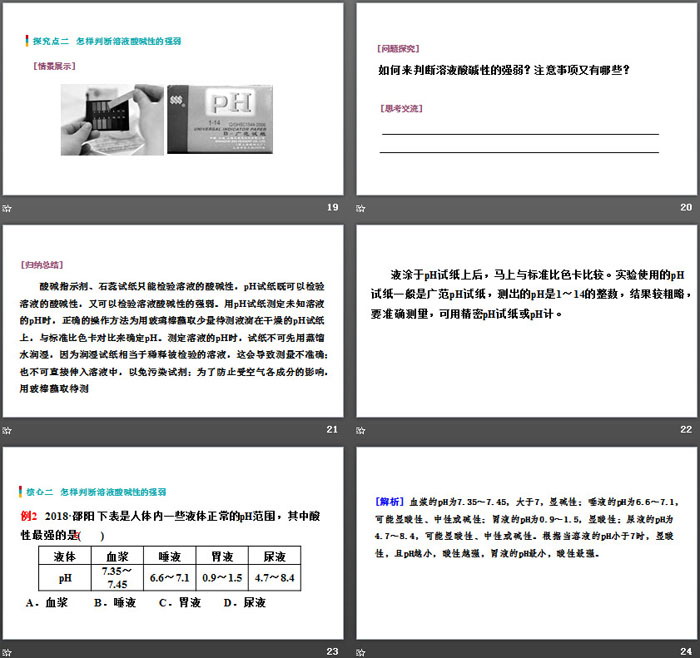
Task: Click the bottom-left logo on slide 21
Action: point(8,429)
